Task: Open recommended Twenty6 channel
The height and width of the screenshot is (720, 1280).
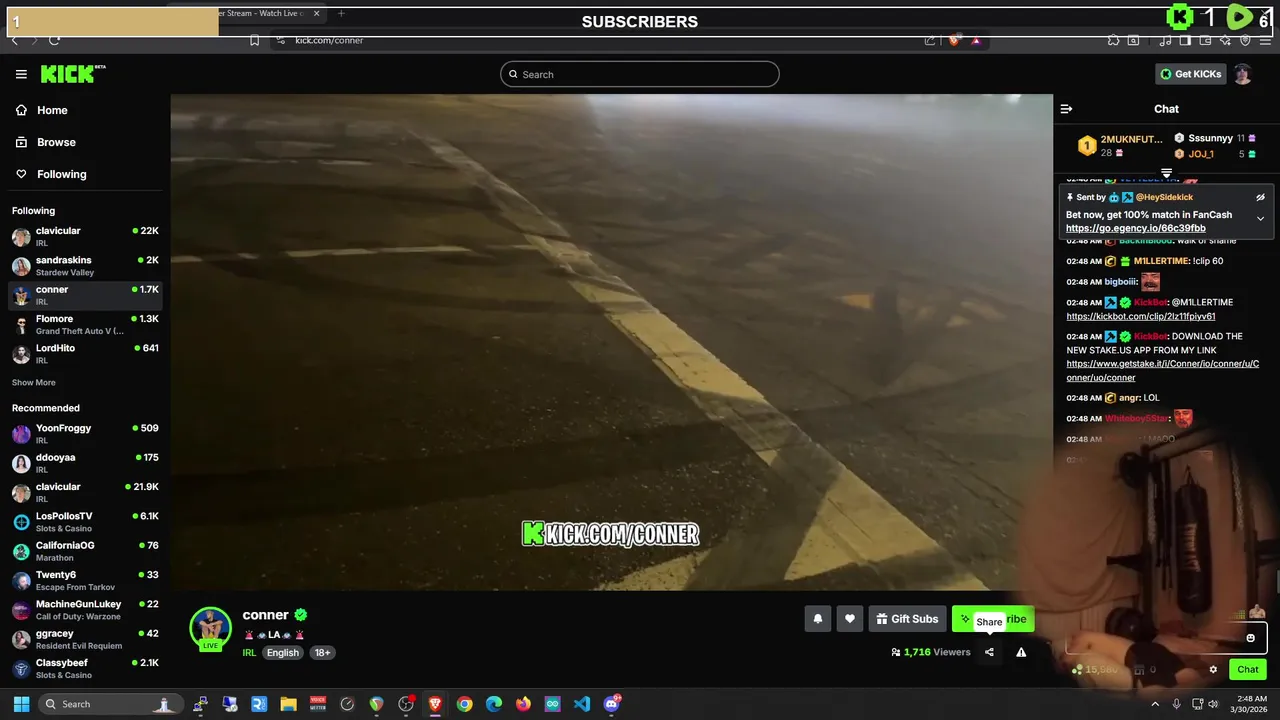Action: tap(85, 580)
